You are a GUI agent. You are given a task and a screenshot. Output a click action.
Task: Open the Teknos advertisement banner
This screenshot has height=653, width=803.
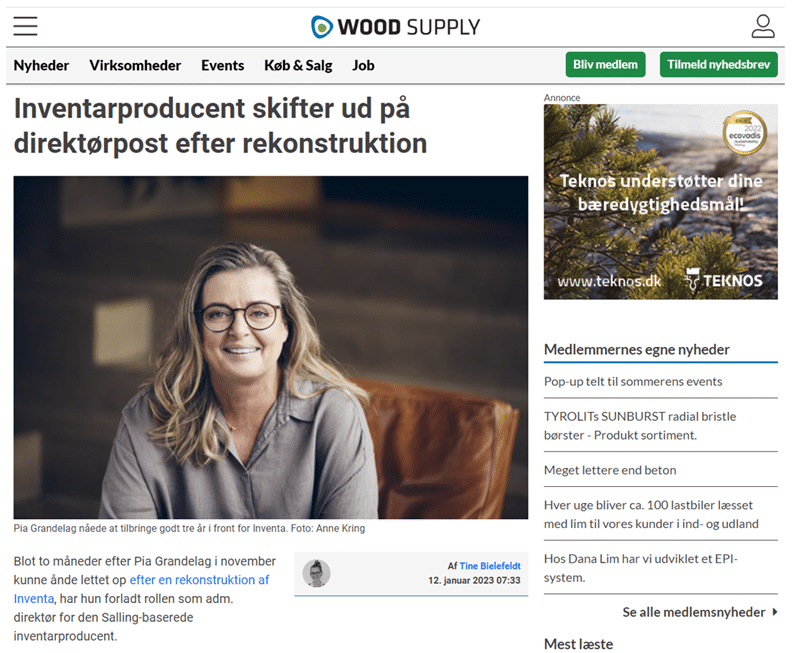click(661, 202)
